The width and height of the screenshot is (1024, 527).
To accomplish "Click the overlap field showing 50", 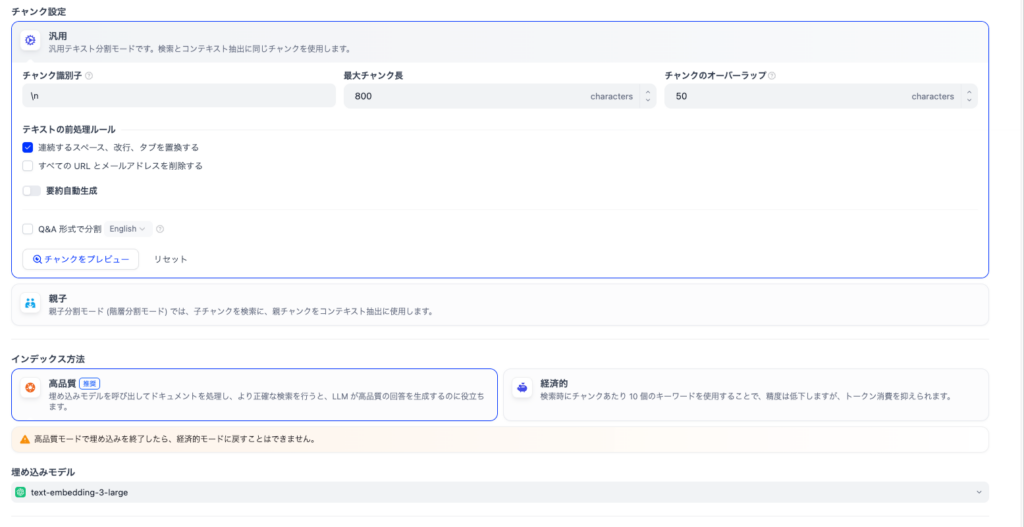I will [x=821, y=96].
